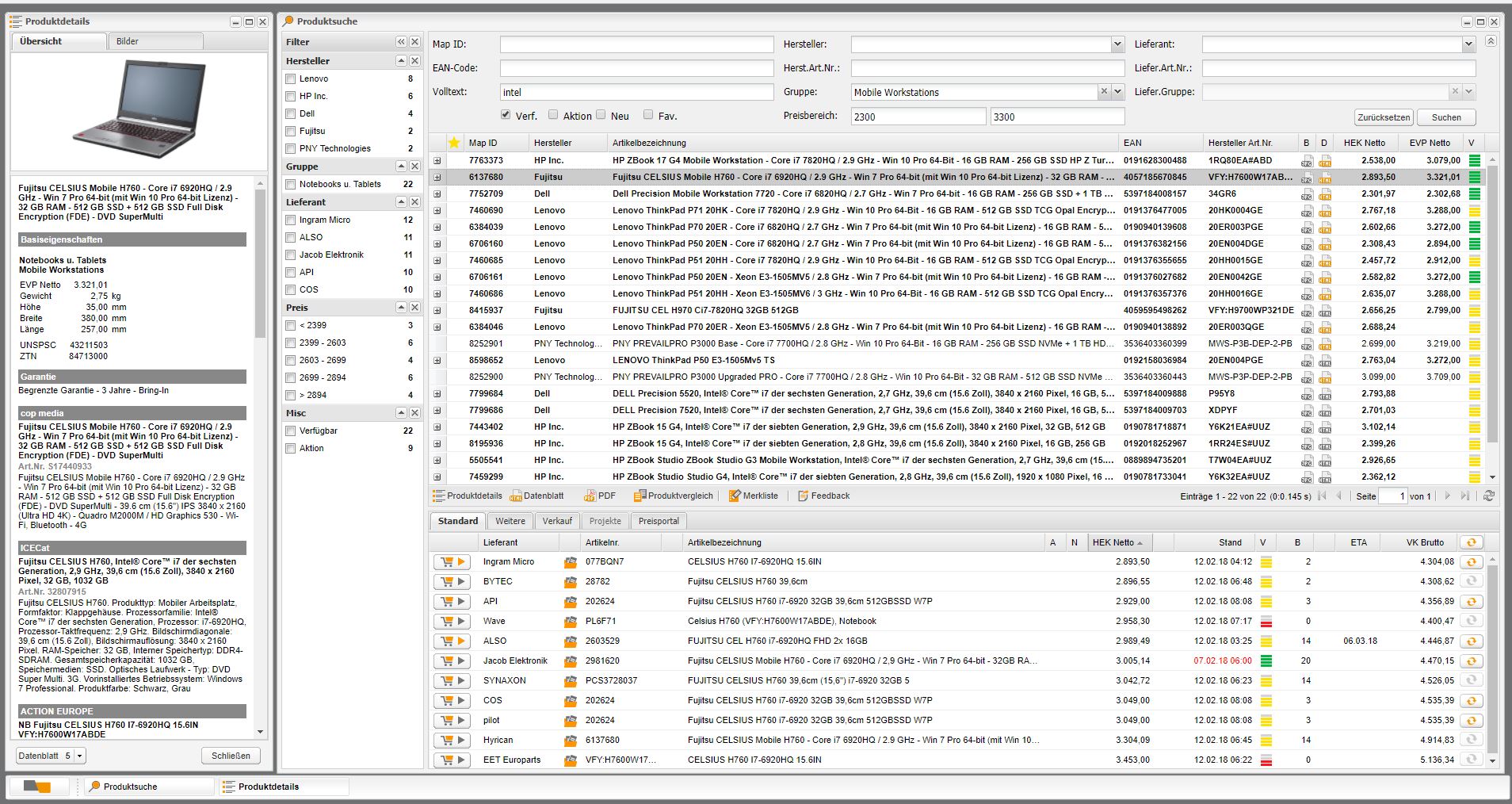1512x804 pixels.
Task: Open the Hersteller dropdown in search form
Action: (1117, 44)
